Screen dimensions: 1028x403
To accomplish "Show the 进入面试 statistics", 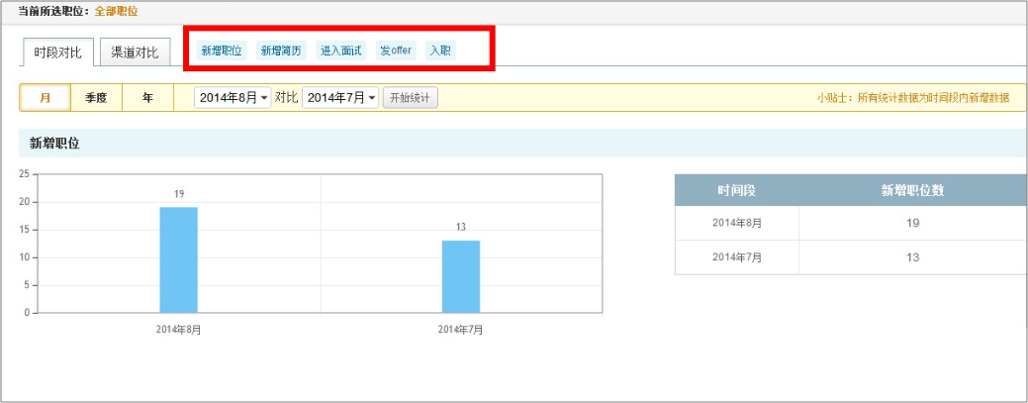I will [x=341, y=50].
